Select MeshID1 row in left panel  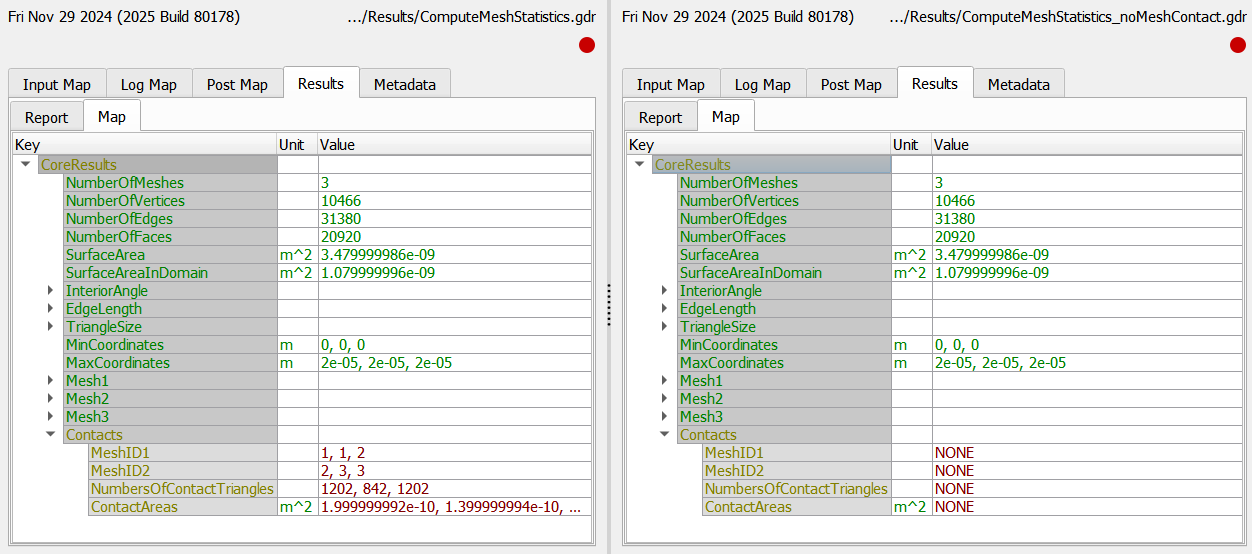[301, 453]
